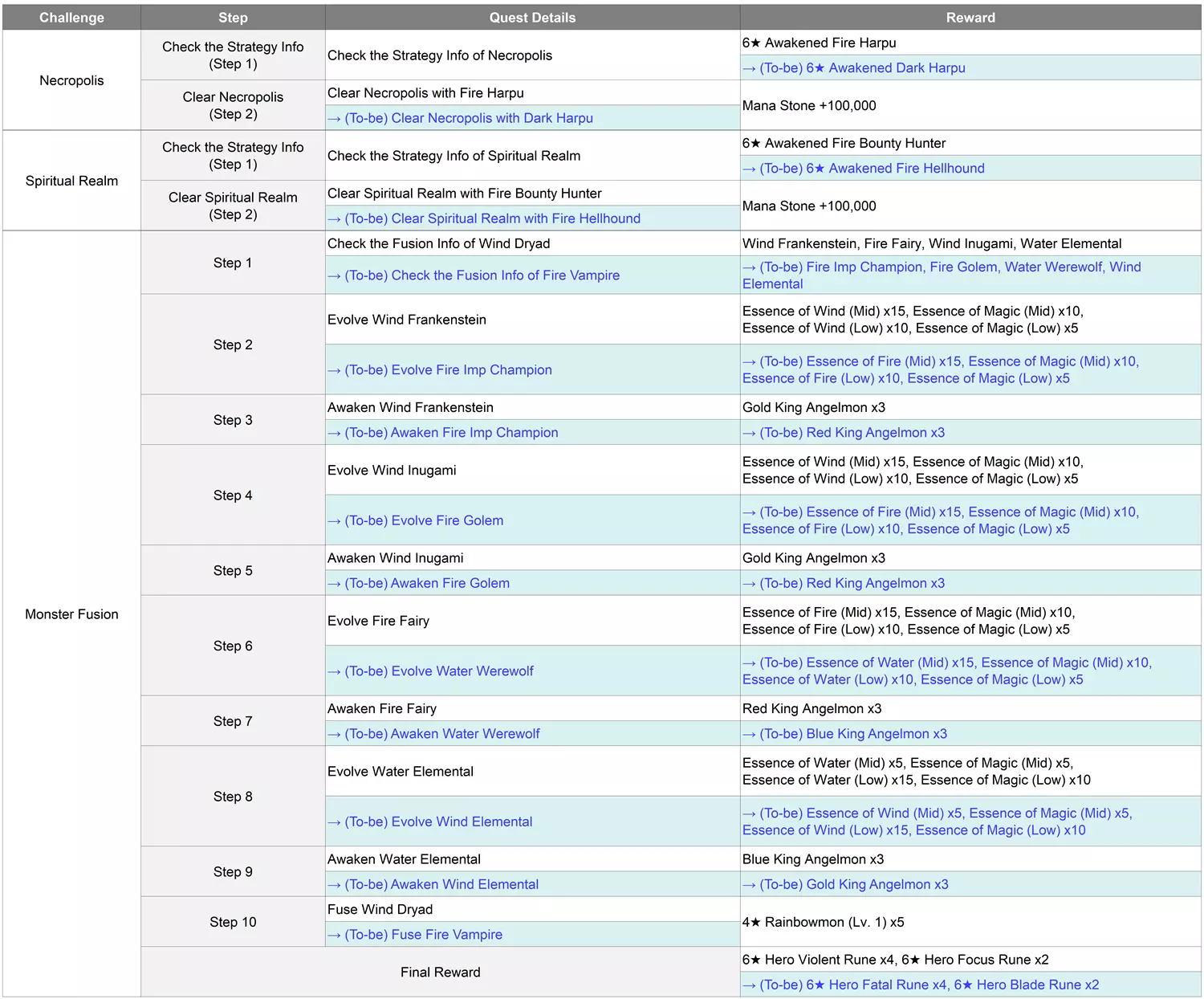Click the Step column header

[233, 18]
